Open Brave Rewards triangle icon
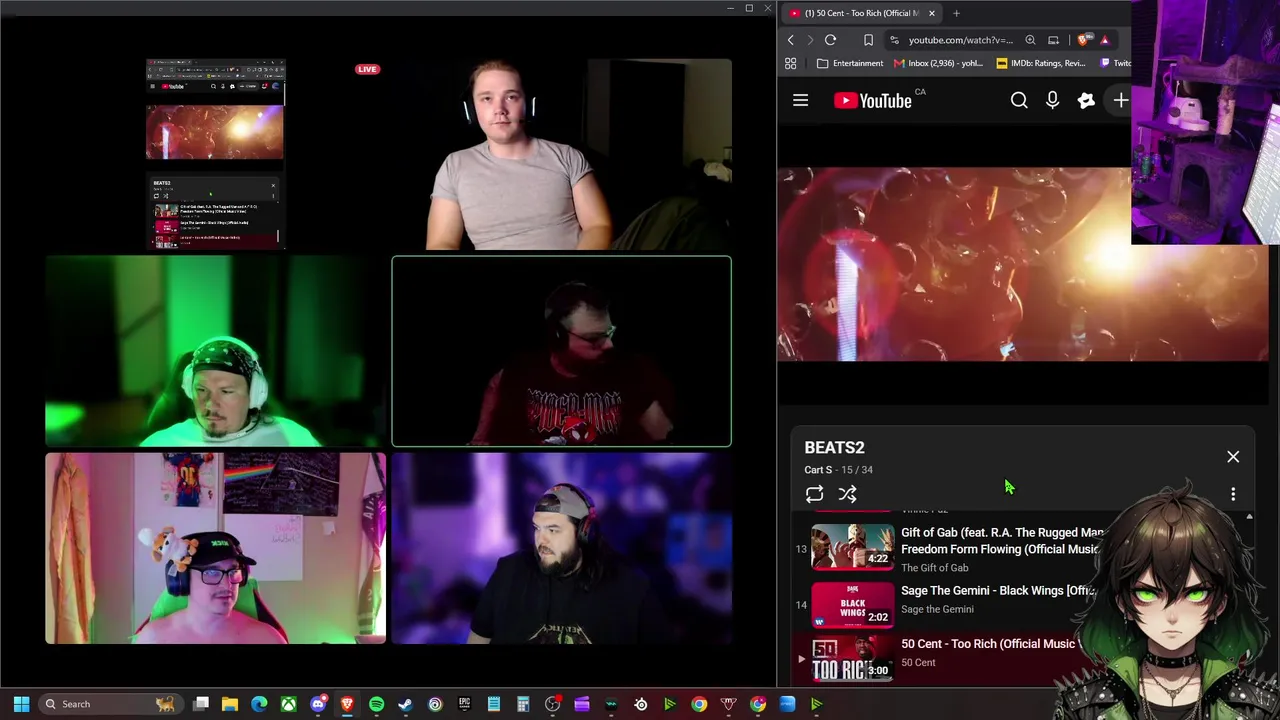 coord(1105,40)
